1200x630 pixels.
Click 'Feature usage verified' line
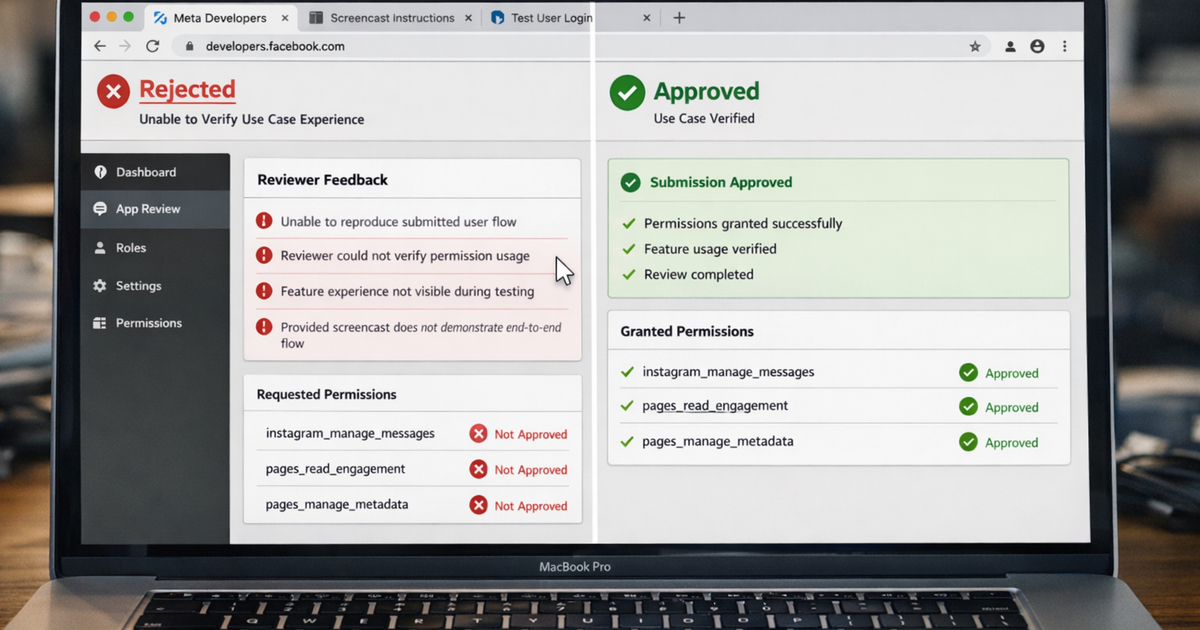pos(710,249)
